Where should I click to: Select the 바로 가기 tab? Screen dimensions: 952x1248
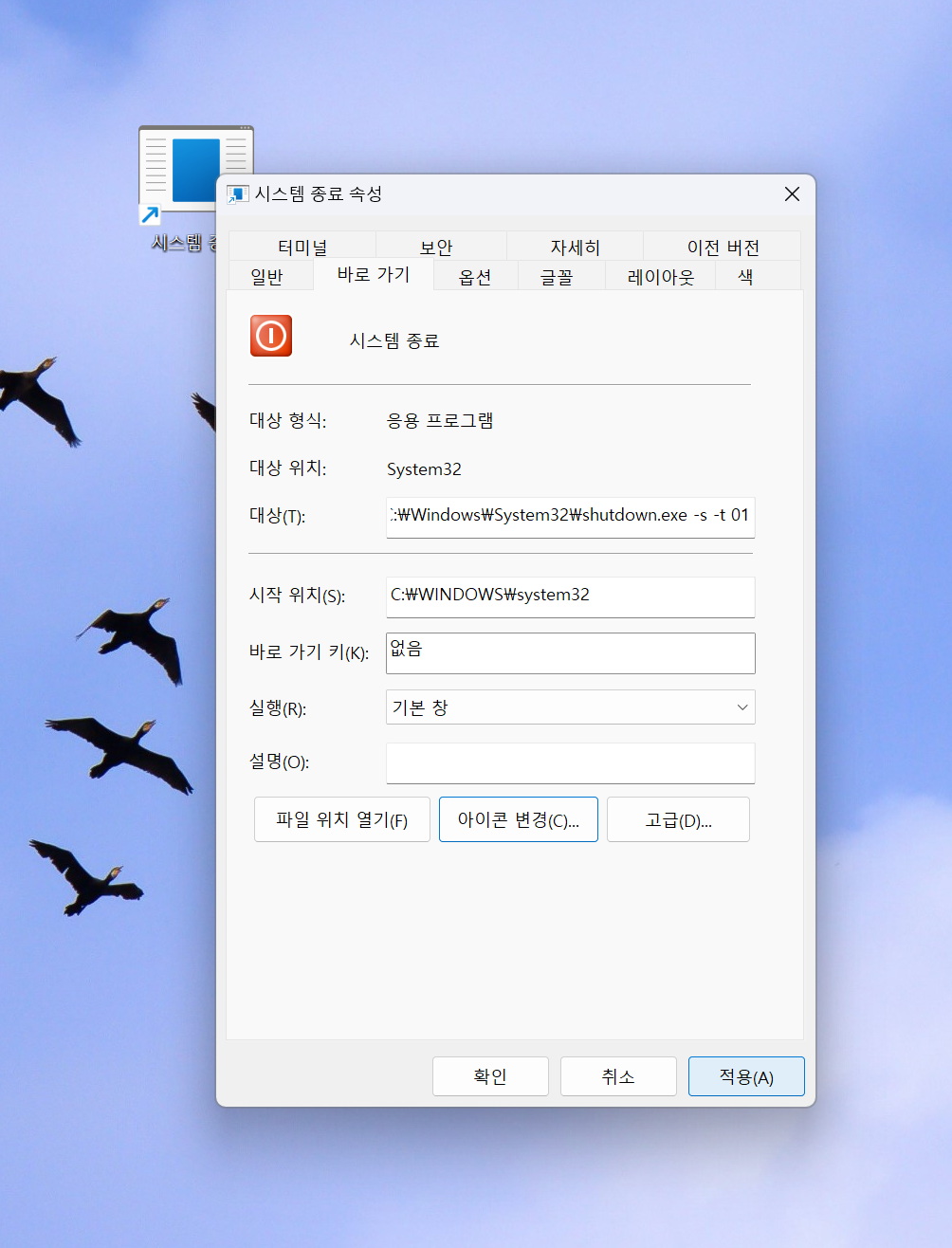tap(374, 274)
